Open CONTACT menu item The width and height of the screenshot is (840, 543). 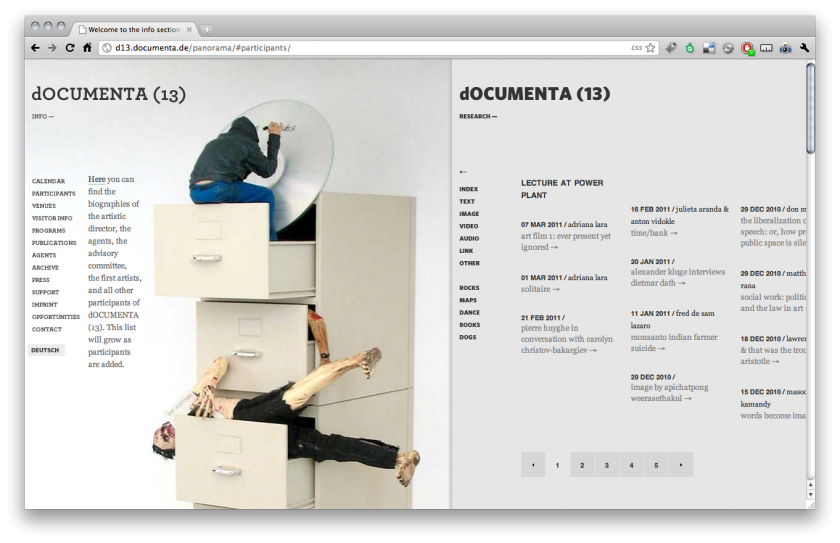point(47,329)
